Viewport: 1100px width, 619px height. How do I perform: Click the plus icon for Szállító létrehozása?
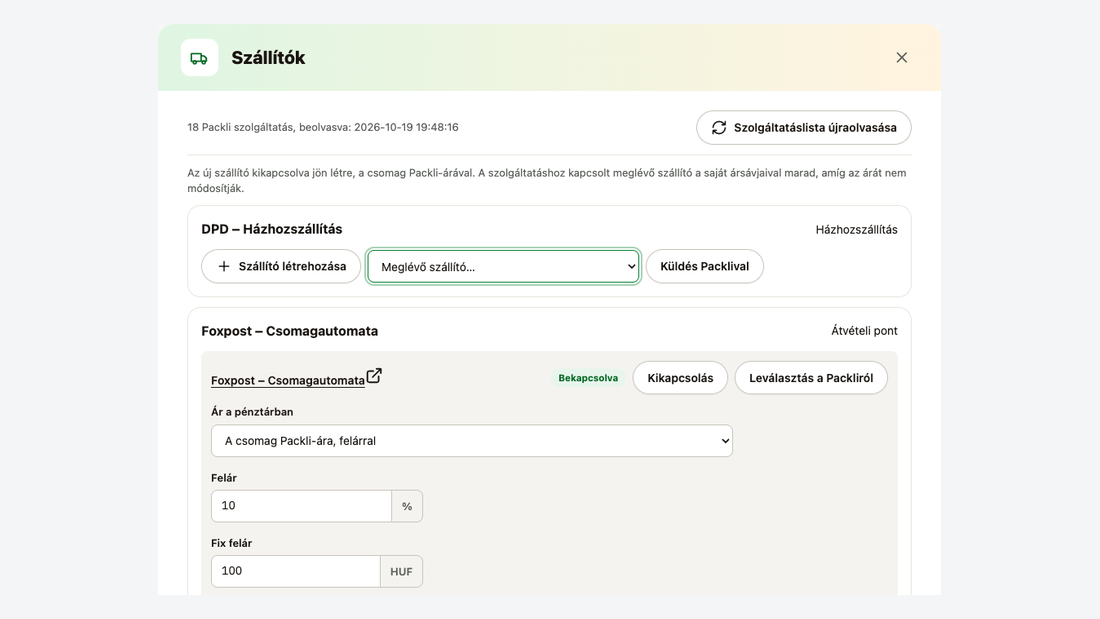(224, 267)
